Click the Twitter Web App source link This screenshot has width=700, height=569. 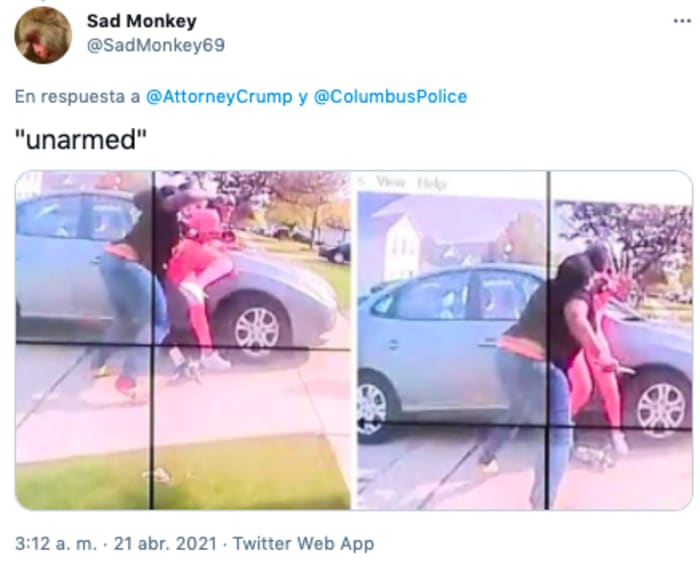coord(304,544)
